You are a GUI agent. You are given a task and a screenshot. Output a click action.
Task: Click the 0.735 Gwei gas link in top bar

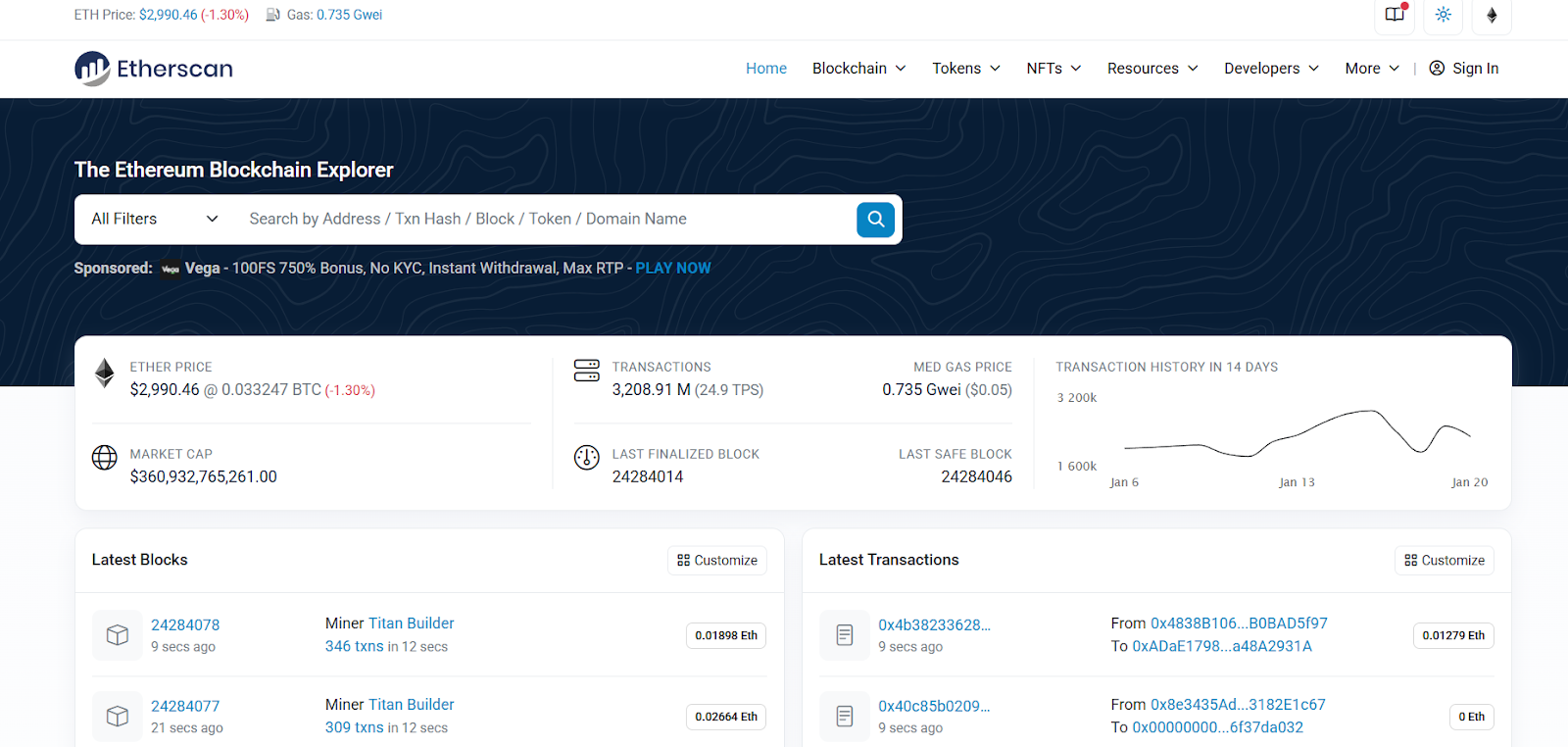(349, 15)
